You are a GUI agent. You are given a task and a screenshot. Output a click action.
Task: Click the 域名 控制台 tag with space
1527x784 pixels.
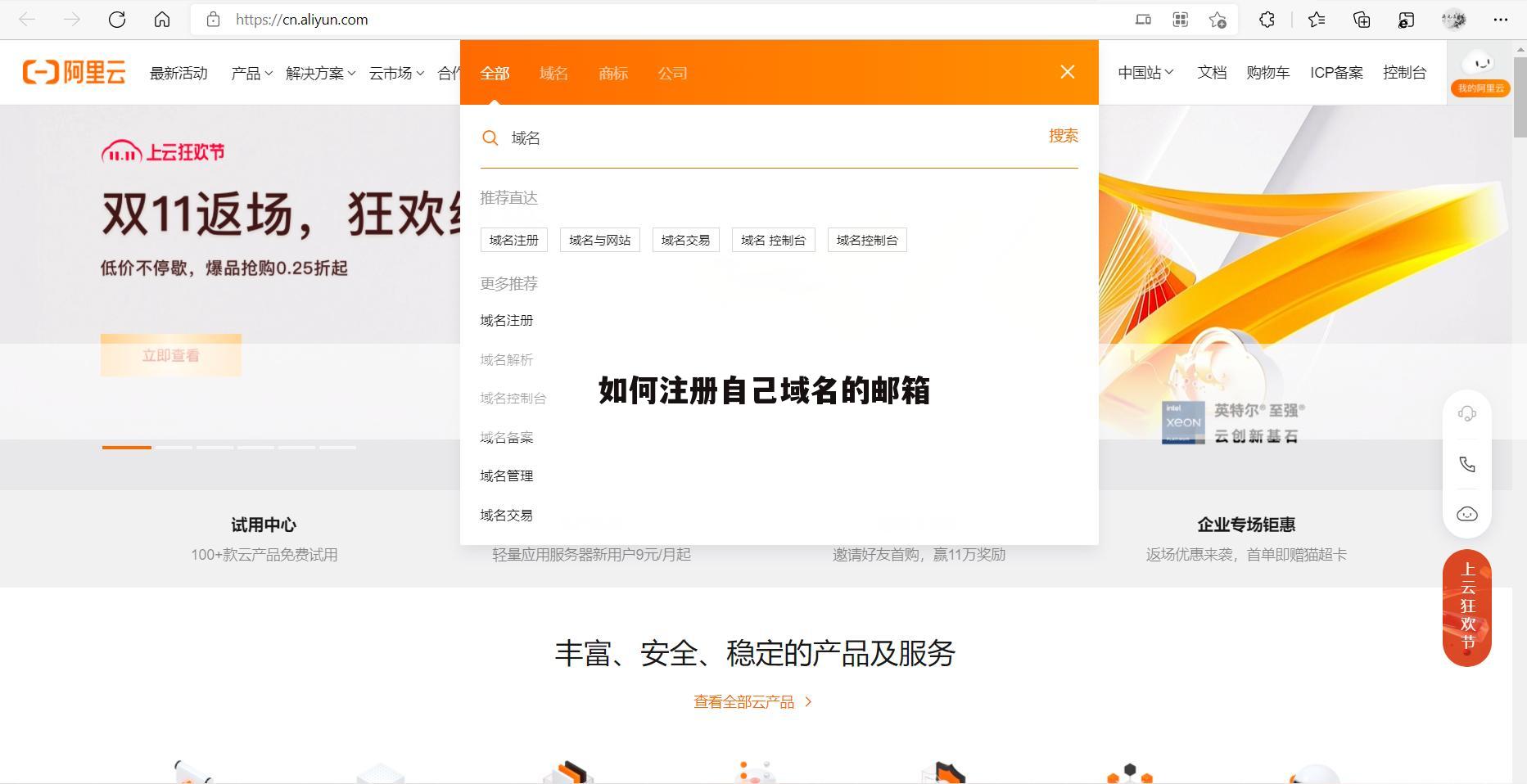coord(773,240)
